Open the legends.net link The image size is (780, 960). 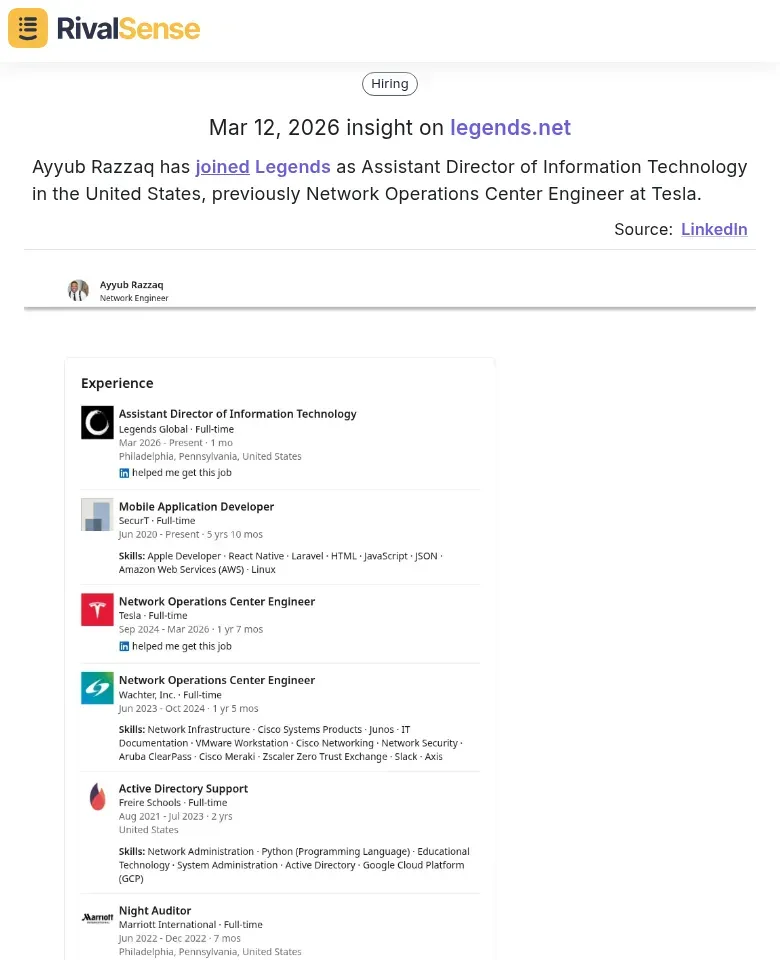pos(510,127)
